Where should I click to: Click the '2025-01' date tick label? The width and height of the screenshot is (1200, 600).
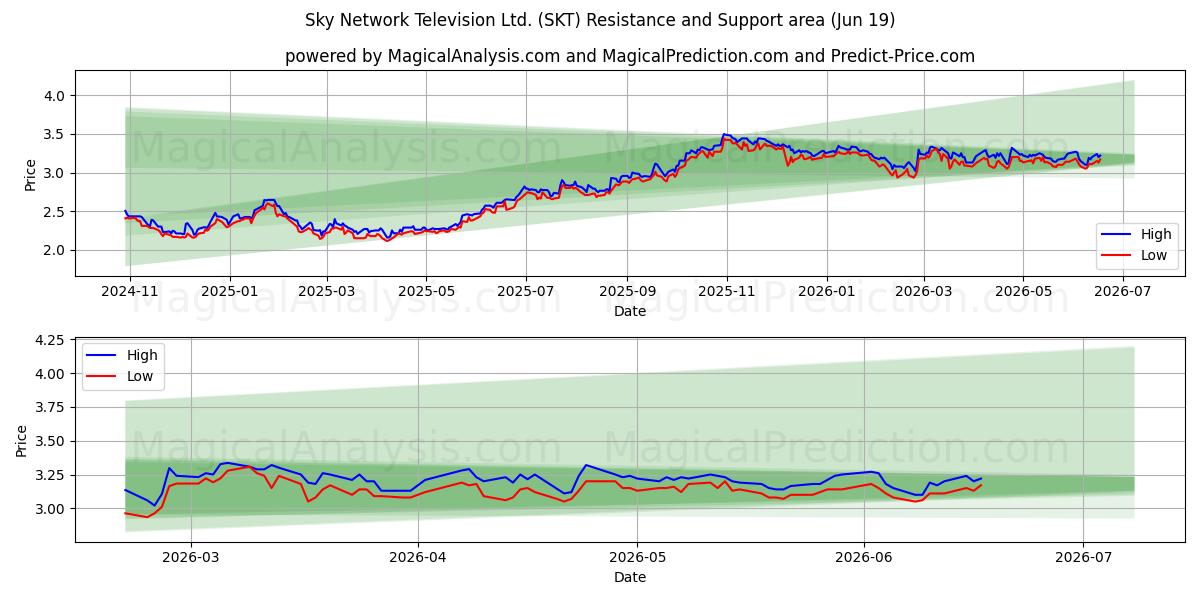[230, 291]
